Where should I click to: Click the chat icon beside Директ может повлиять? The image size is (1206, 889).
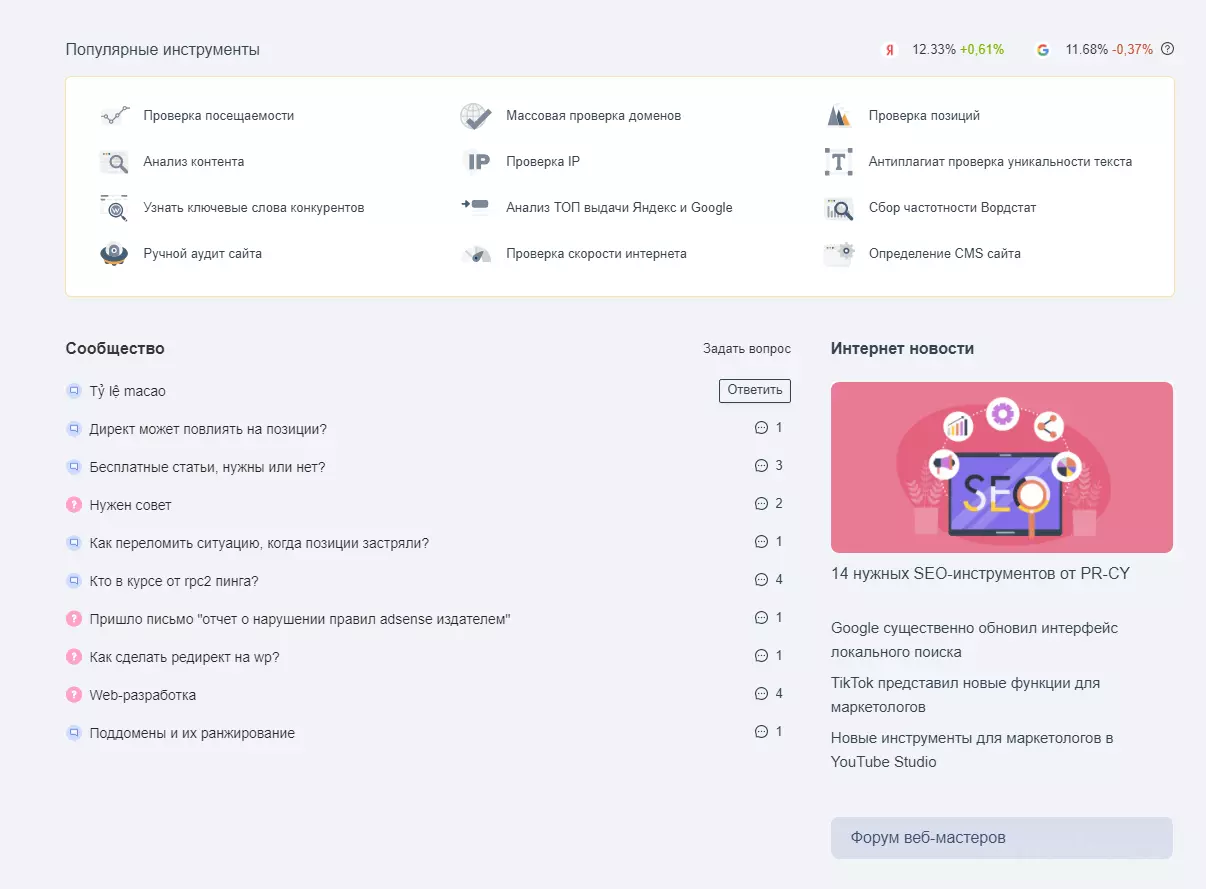[73, 429]
